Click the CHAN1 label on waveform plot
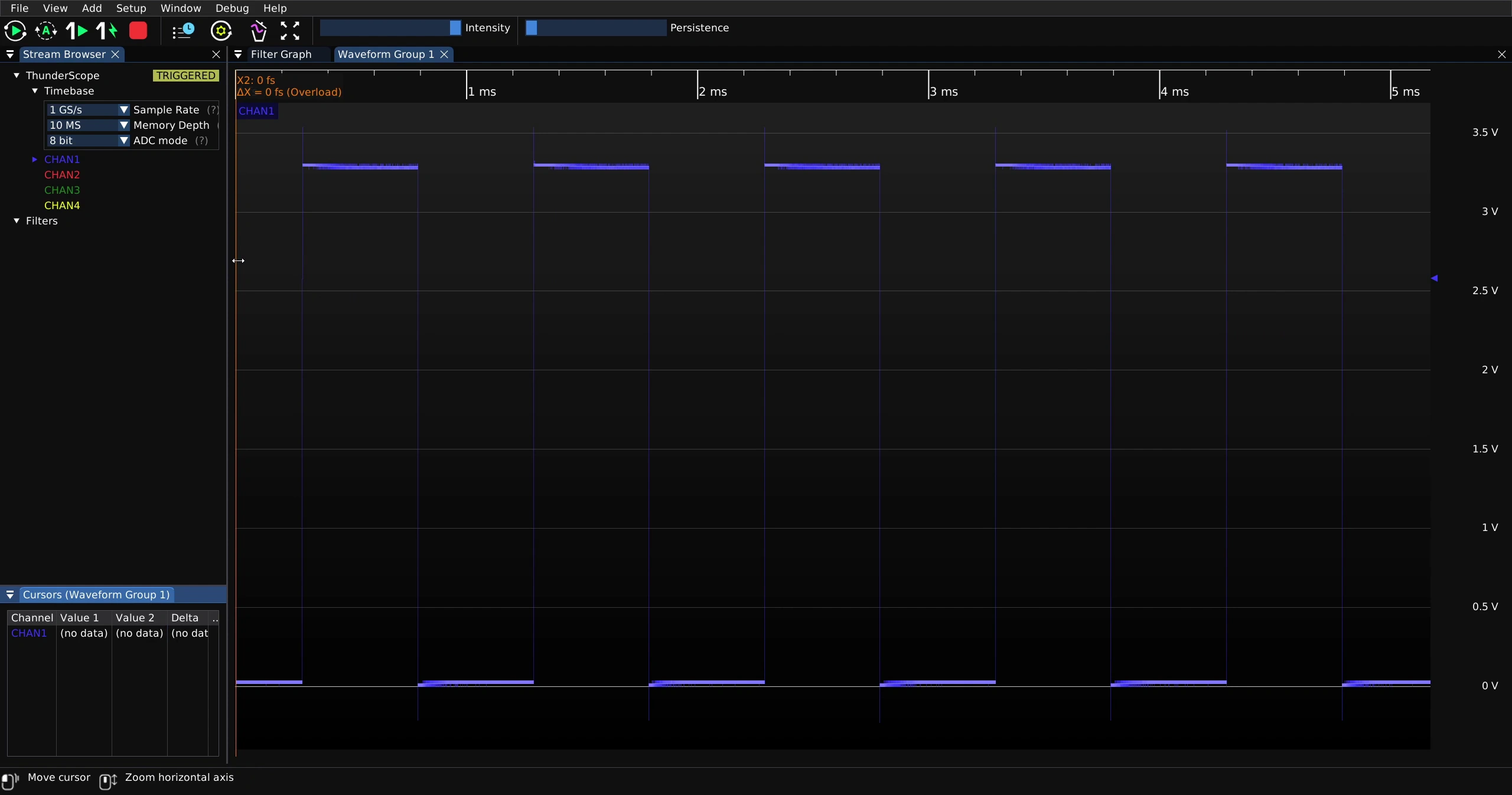 [x=256, y=111]
